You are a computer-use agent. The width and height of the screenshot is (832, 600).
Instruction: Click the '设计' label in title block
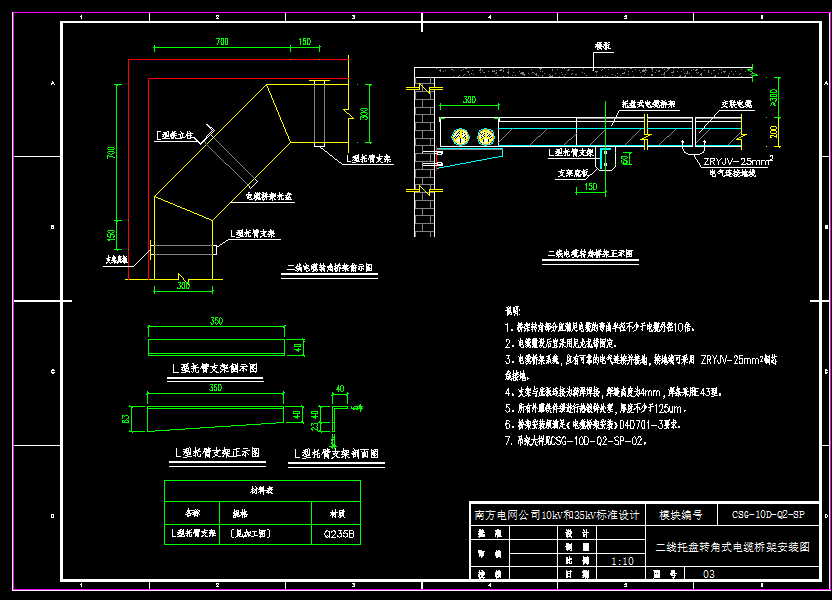pyautogui.click(x=577, y=533)
